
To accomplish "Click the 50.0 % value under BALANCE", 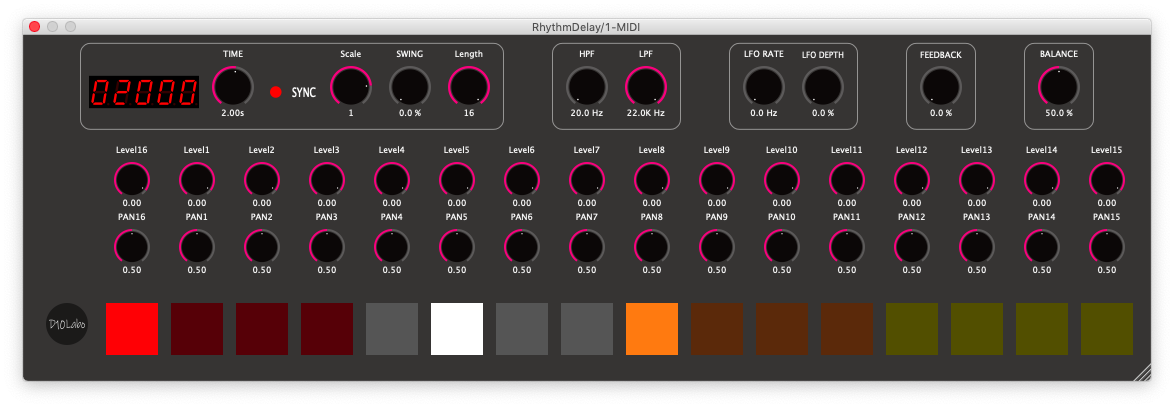I will 1059,114.
